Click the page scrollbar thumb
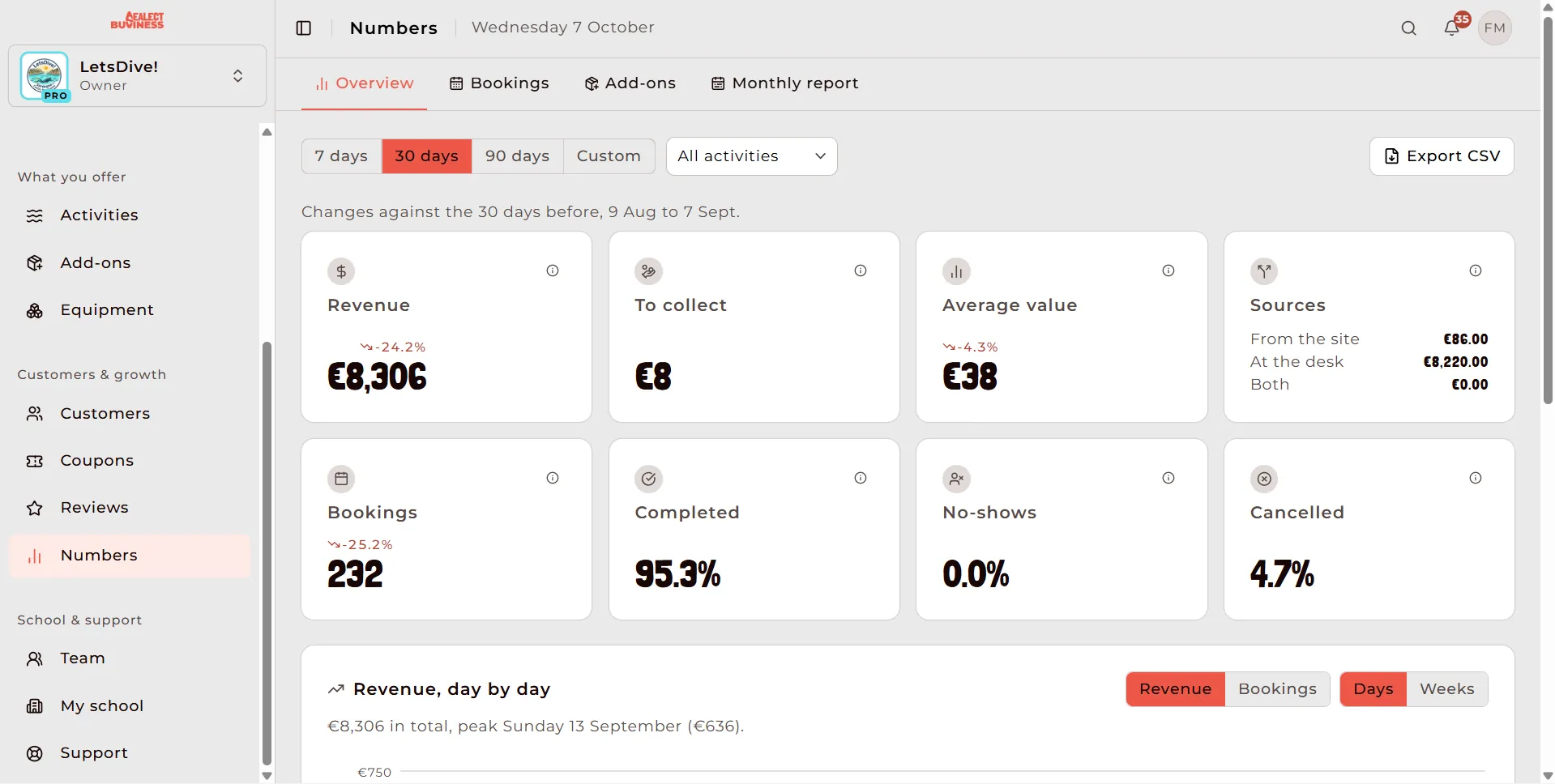The image size is (1555, 784). (x=1548, y=211)
